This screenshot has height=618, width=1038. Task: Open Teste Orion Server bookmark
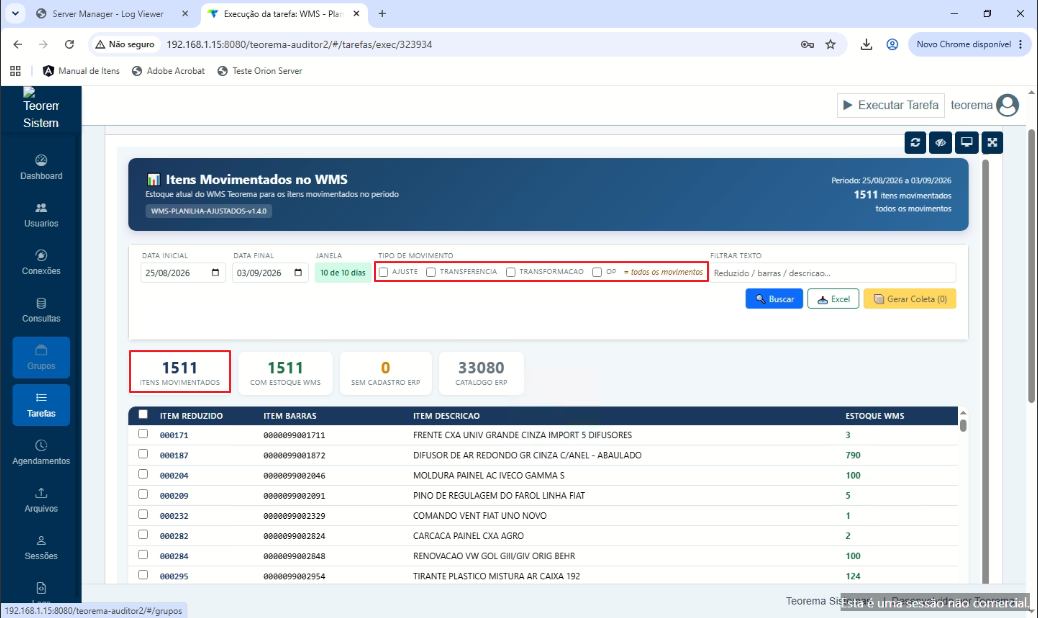click(x=260, y=71)
